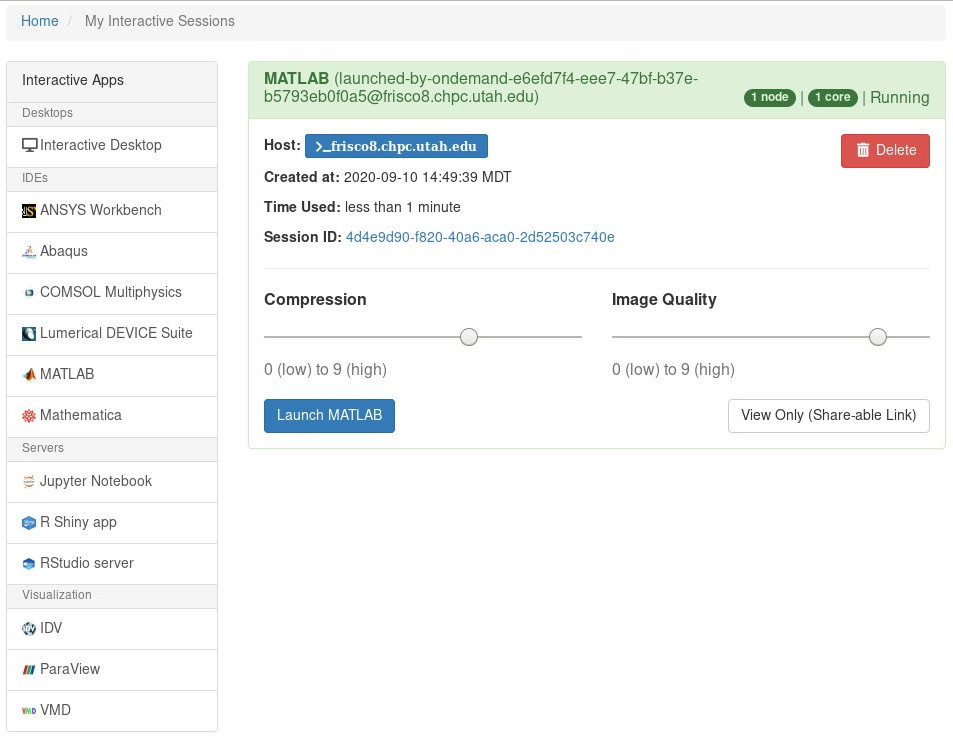Click the trash can icon on Delete

click(x=862, y=150)
